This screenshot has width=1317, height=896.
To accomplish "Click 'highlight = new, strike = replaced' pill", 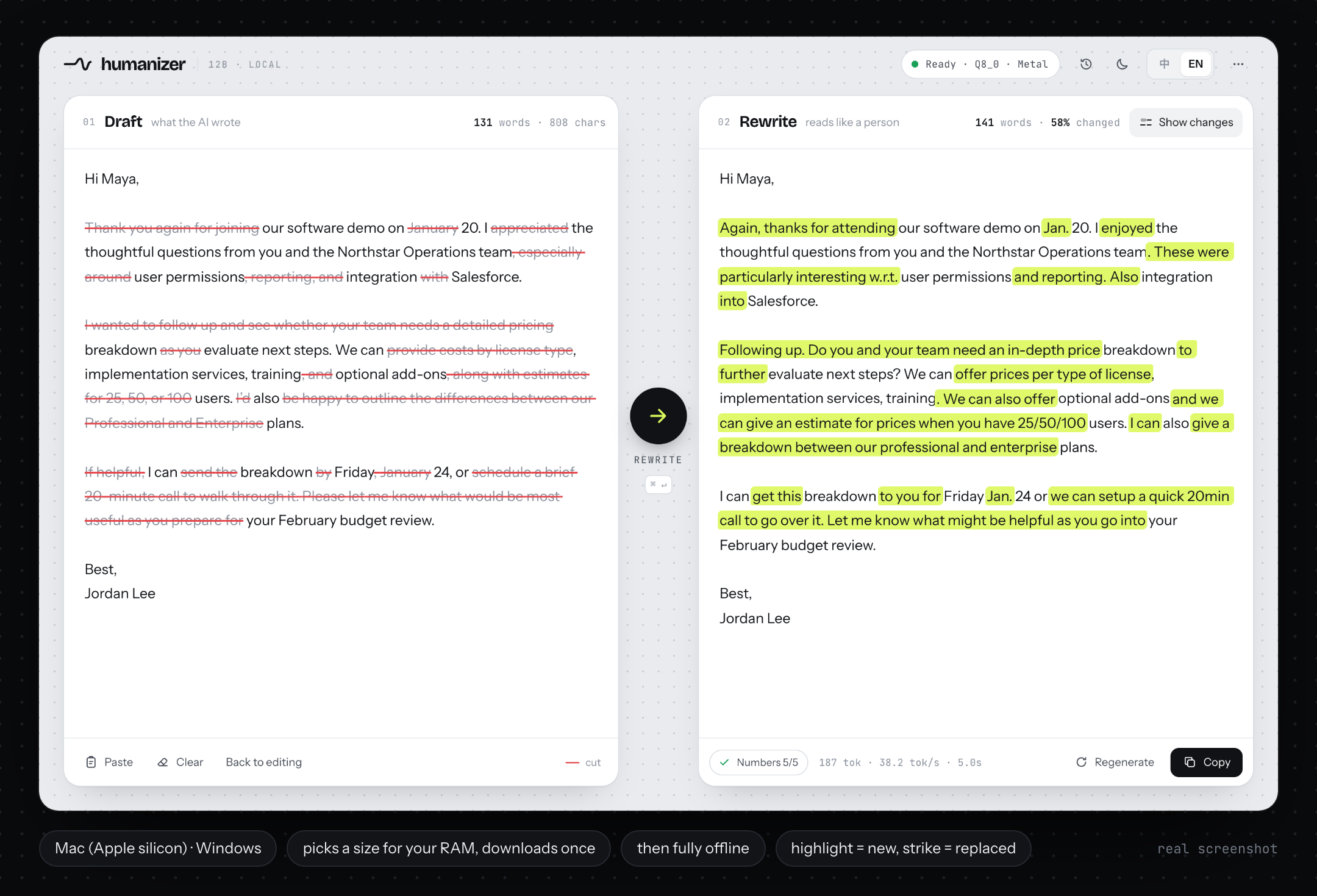I will click(904, 848).
